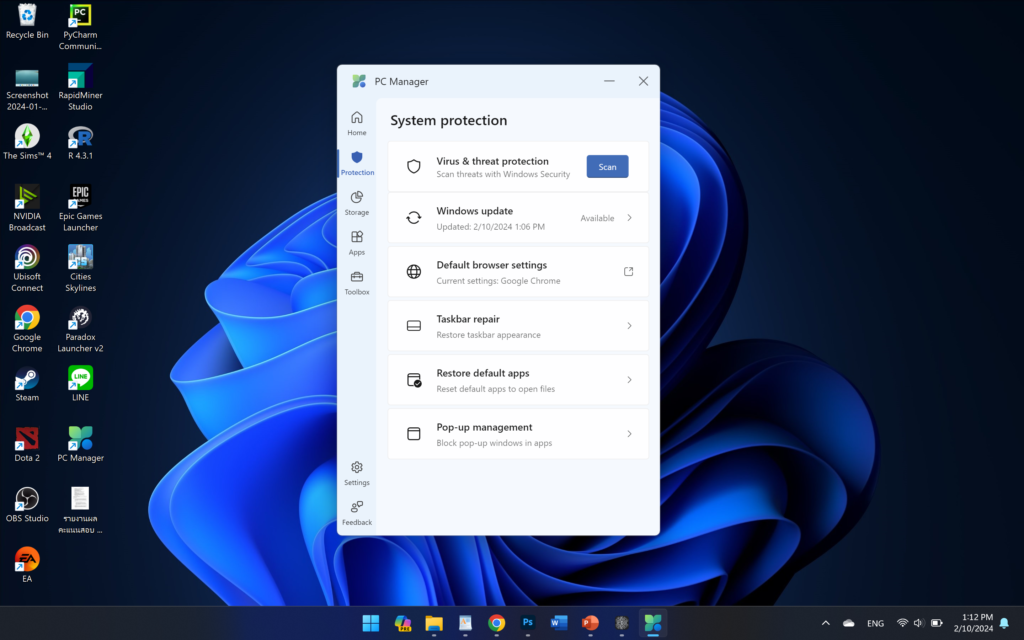Screen dimensions: 1024x640
Task: Select the Epic Games Launcher desktop icon
Action: tap(80, 208)
